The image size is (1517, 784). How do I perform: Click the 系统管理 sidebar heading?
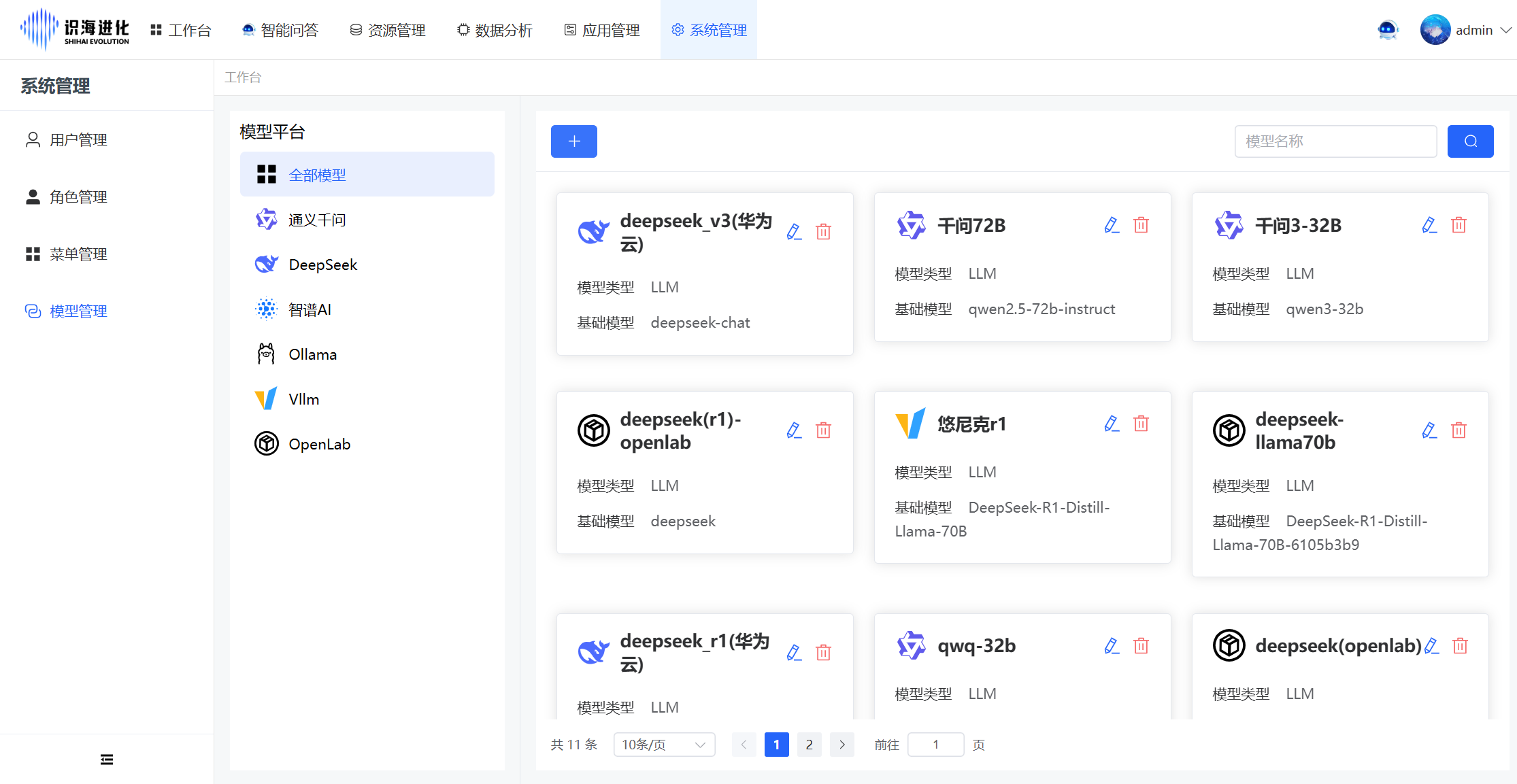point(55,86)
